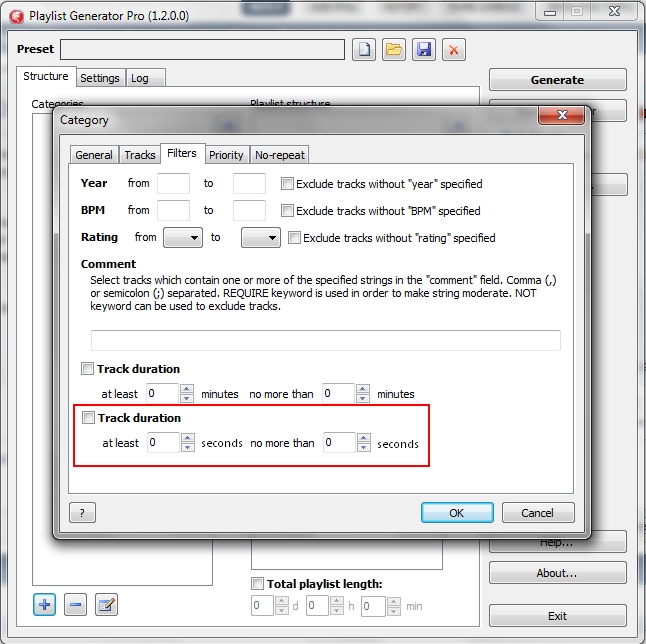Switch to the General tab
This screenshot has height=644, width=646.
94,155
